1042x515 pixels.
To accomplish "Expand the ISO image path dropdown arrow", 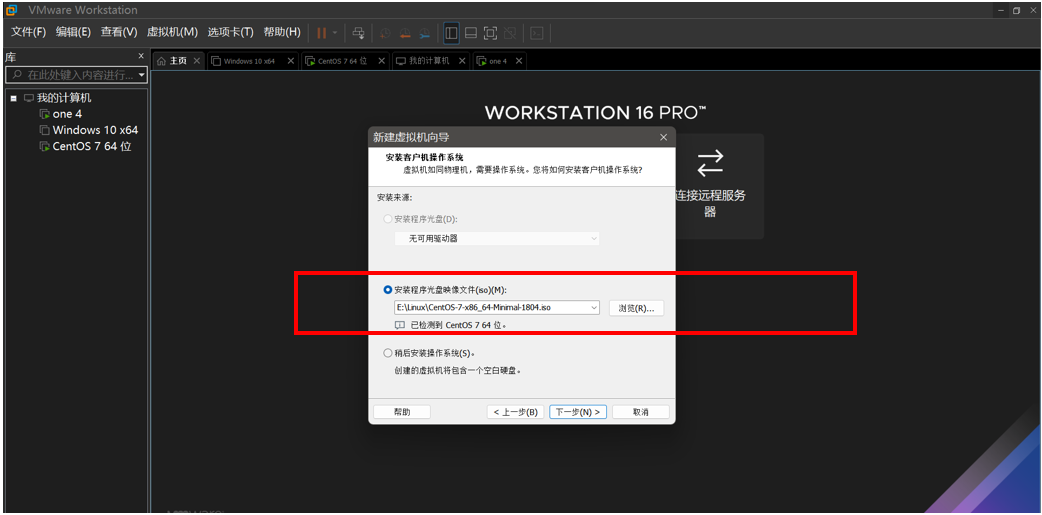I will 593,308.
